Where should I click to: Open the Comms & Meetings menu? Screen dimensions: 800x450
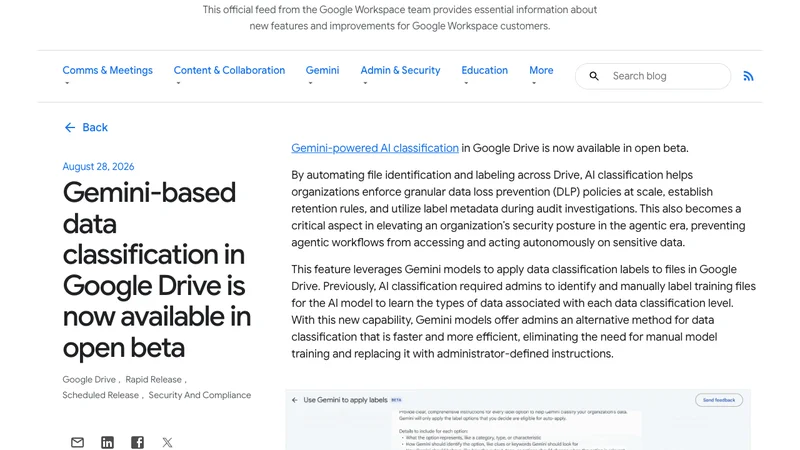click(x=108, y=70)
